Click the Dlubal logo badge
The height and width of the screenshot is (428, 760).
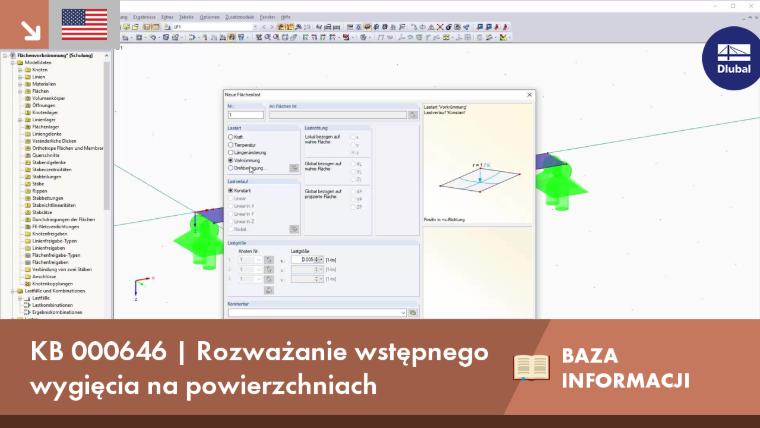point(732,59)
